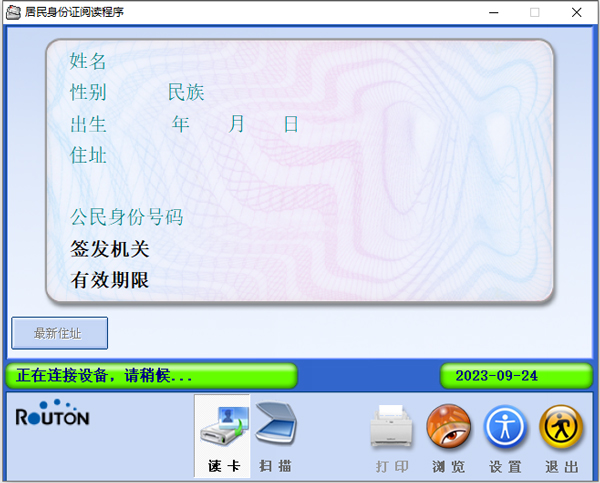Click the date 2023-09-24

[496, 375]
